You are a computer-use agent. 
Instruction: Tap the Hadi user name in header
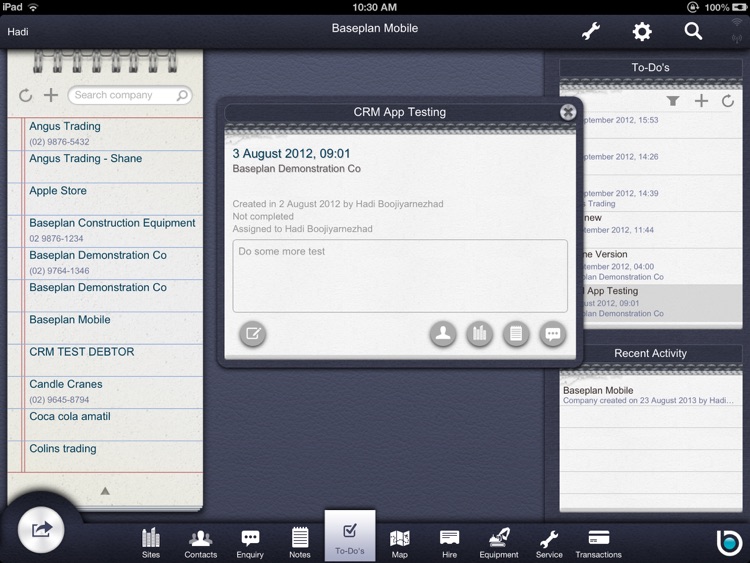(18, 32)
